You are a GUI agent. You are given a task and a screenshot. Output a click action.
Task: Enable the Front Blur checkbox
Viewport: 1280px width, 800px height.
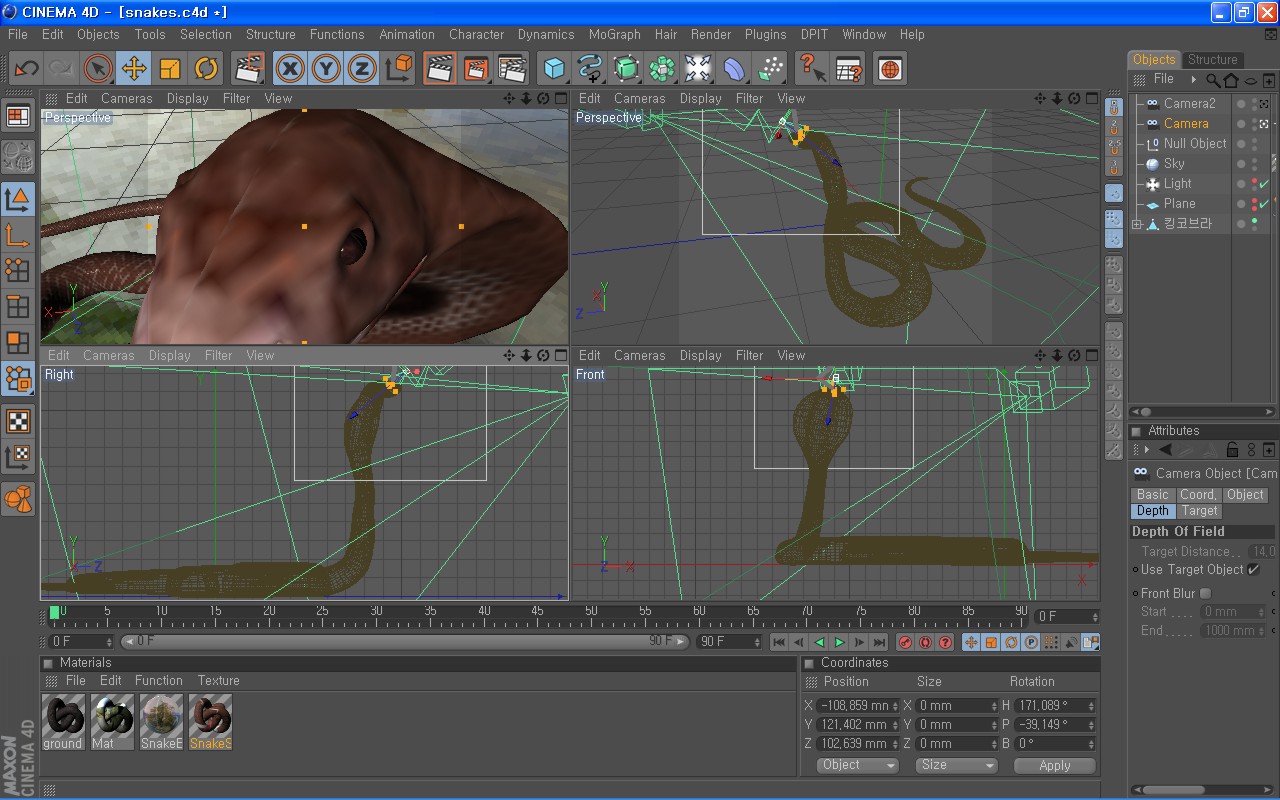pyautogui.click(x=1206, y=594)
